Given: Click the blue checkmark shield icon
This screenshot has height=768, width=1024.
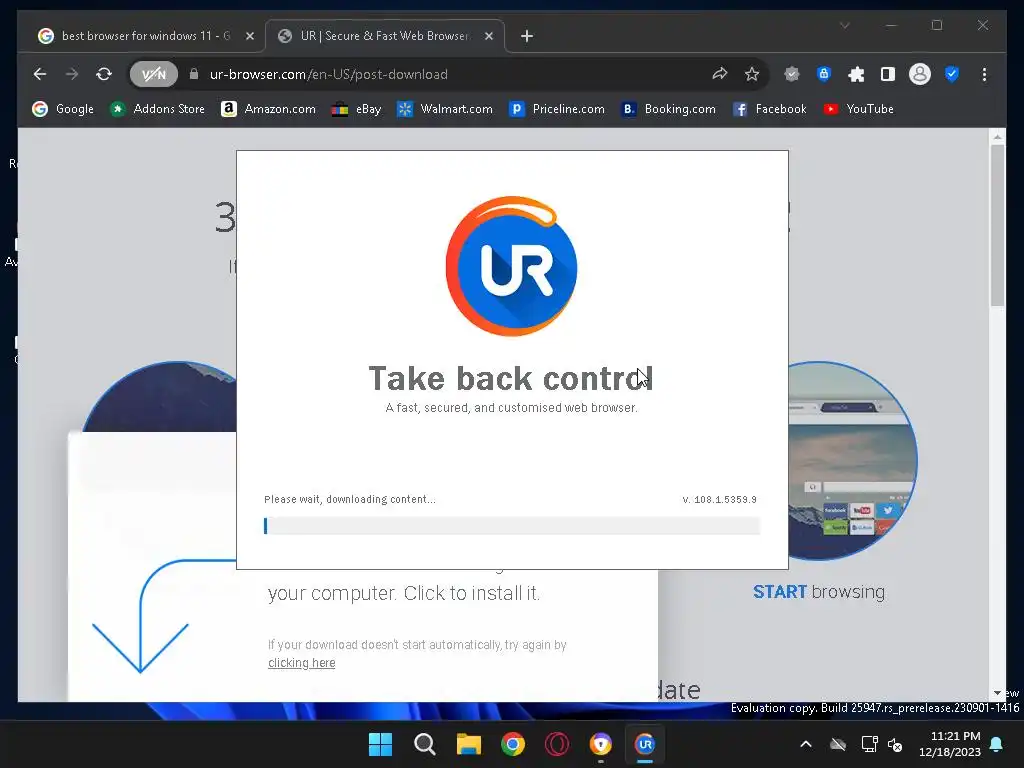Looking at the screenshot, I should 952,74.
